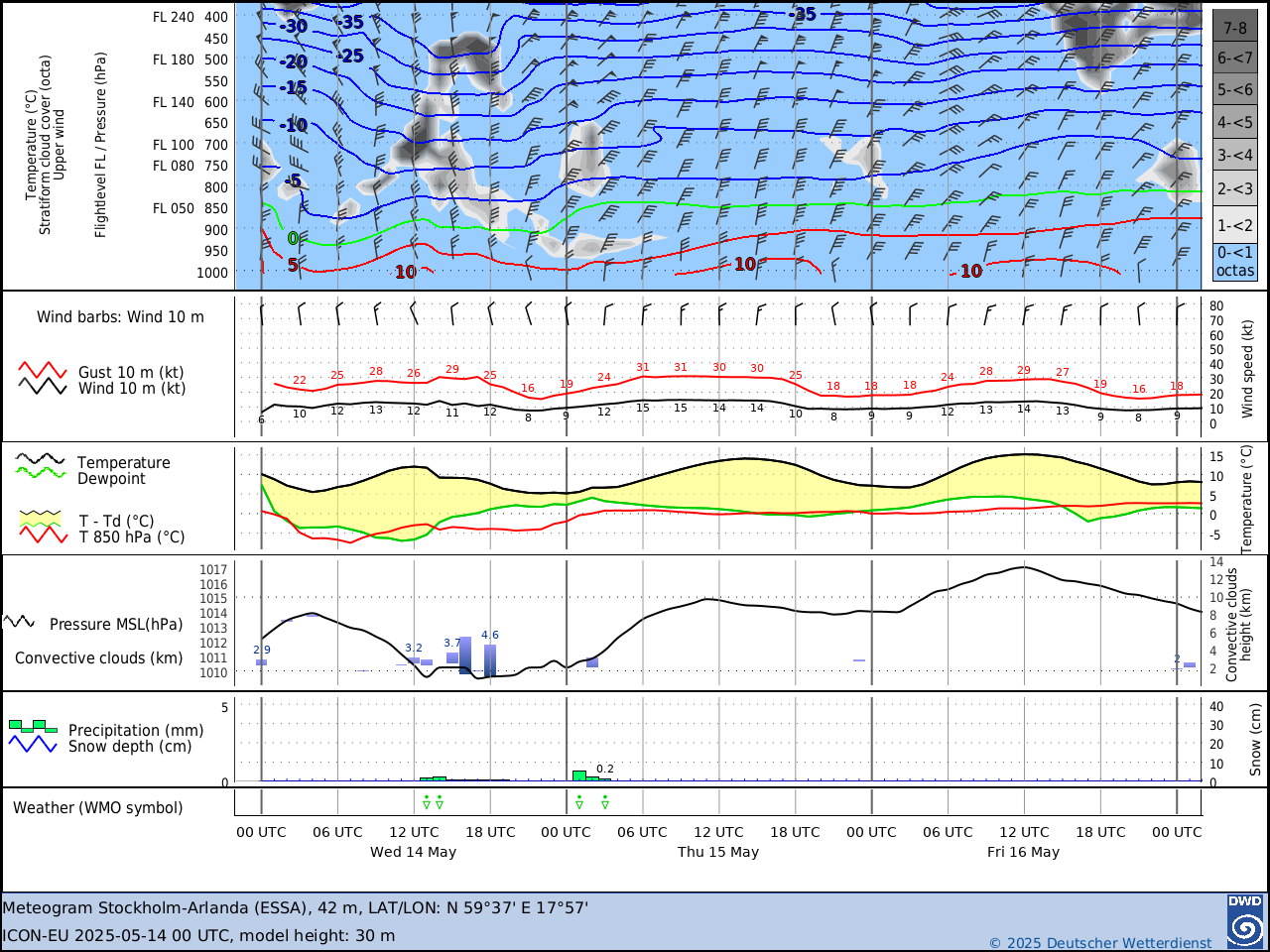
Task: Click the yellow T - Td legend icon
Action: click(x=42, y=519)
